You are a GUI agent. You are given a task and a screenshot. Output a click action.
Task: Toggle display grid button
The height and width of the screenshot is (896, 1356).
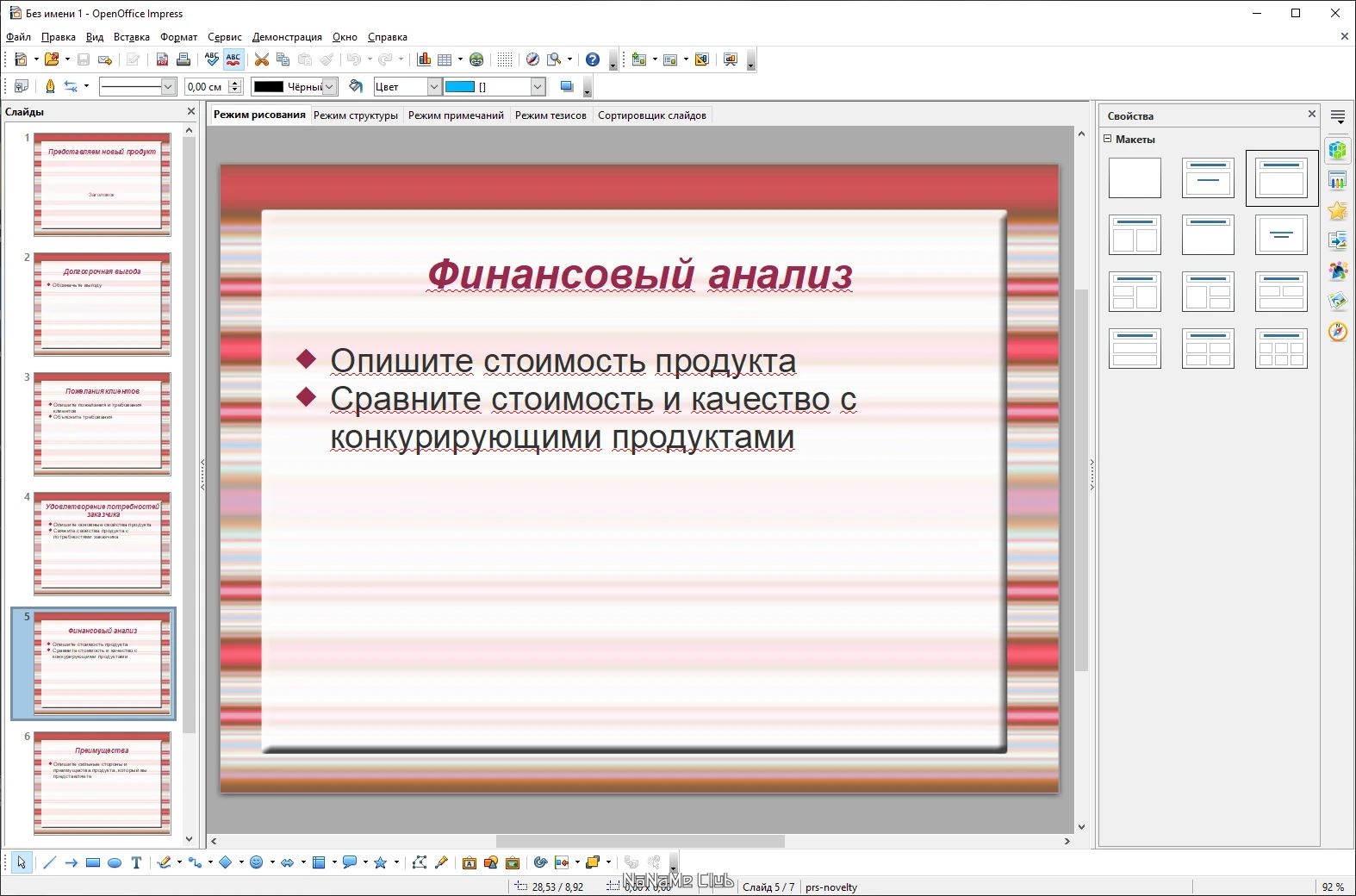505,59
